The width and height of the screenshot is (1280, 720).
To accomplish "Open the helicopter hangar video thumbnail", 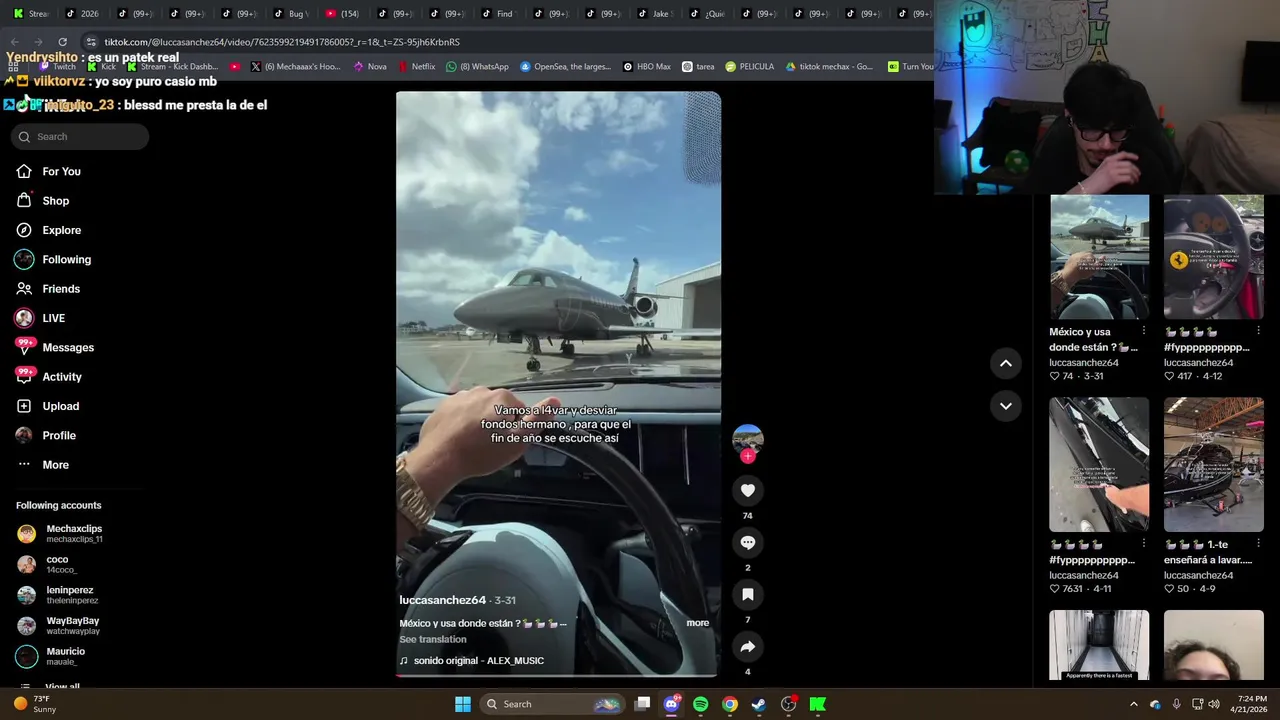I will [x=1213, y=465].
